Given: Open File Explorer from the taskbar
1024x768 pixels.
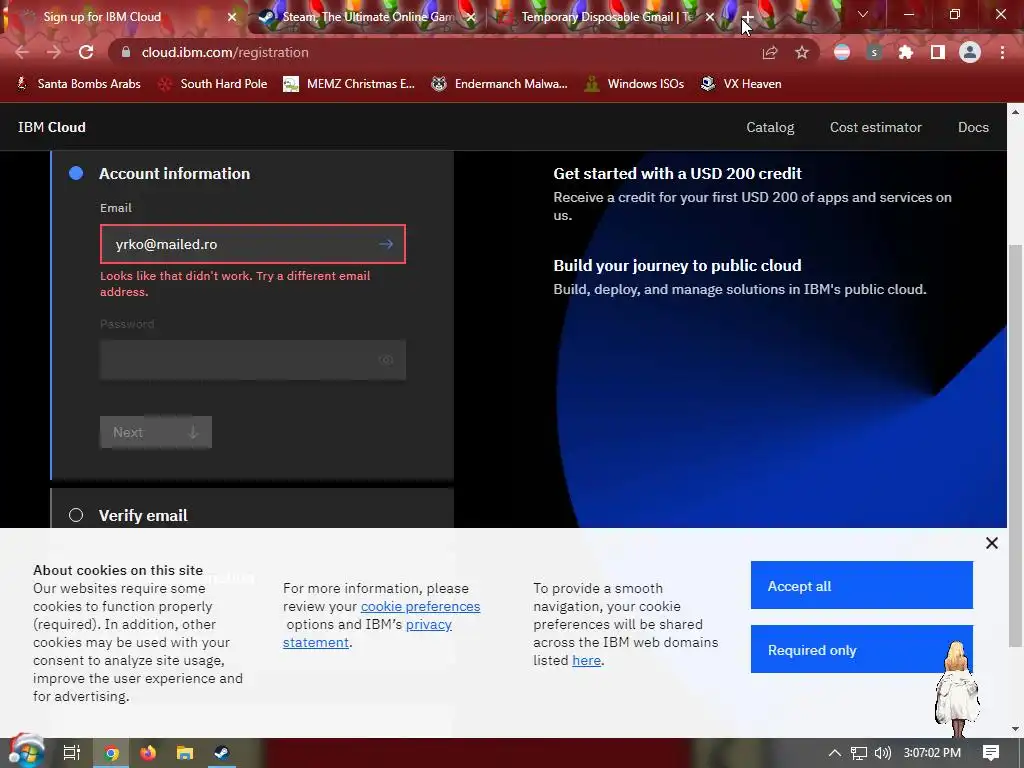Looking at the screenshot, I should pyautogui.click(x=185, y=753).
